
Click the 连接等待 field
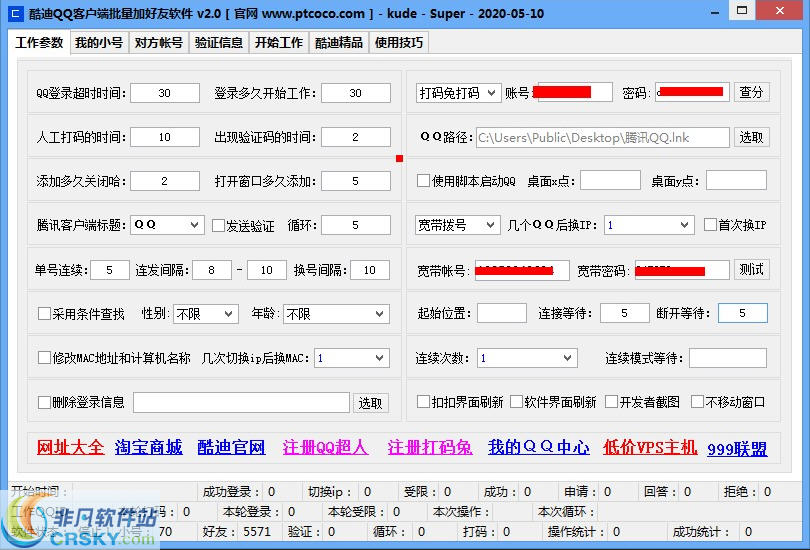pos(625,313)
